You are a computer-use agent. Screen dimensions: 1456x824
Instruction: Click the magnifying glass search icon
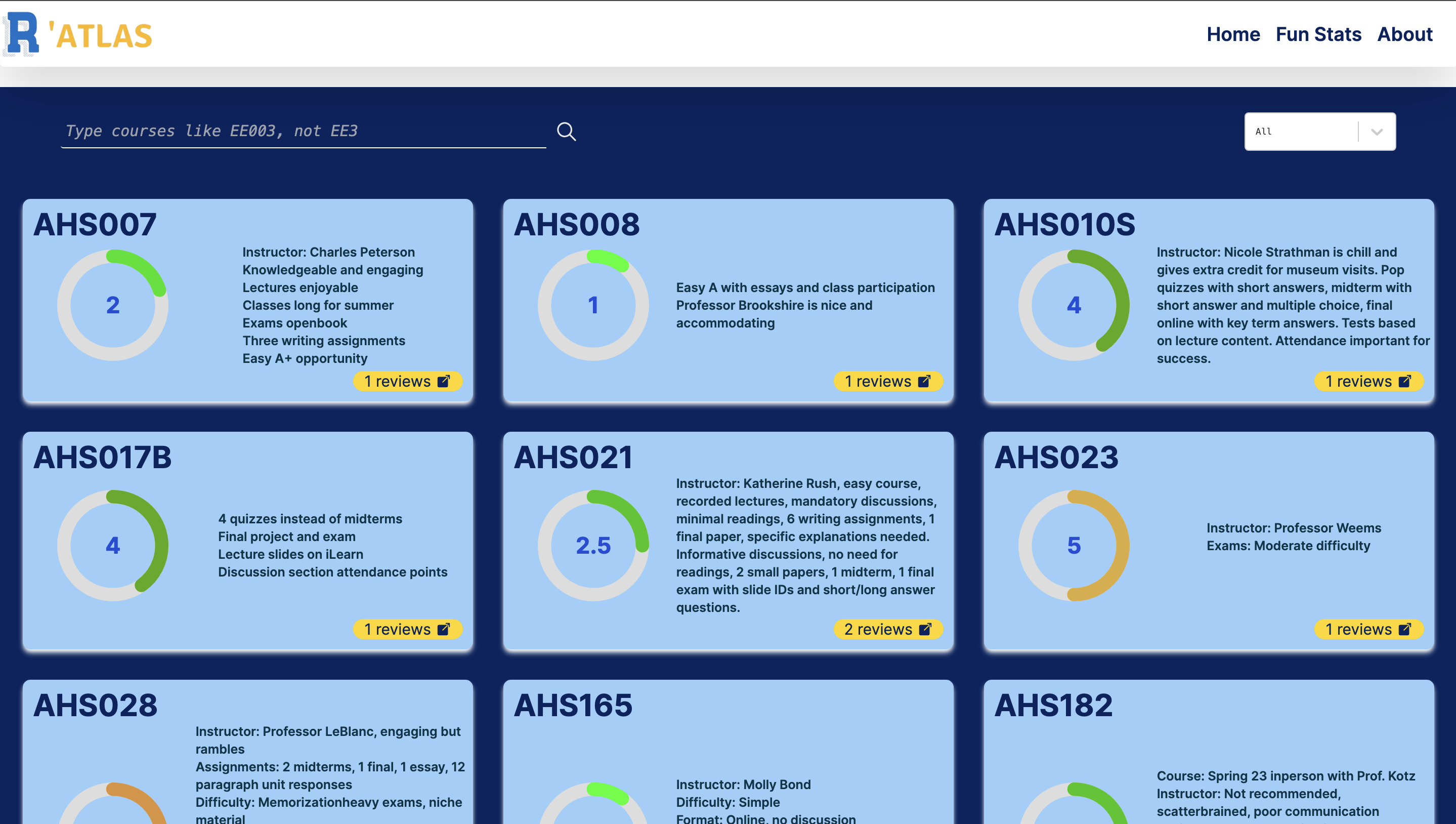tap(566, 131)
